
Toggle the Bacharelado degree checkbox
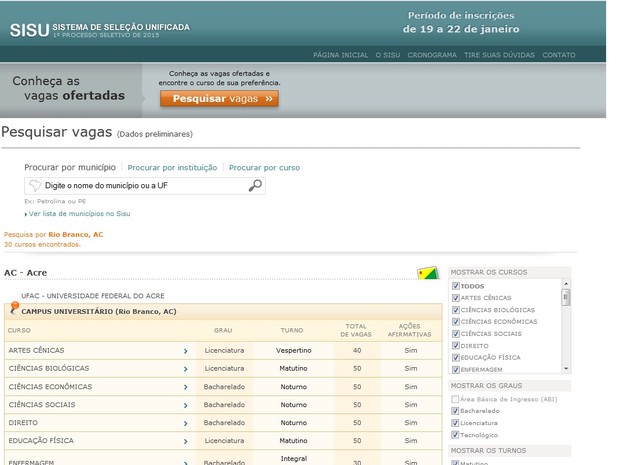(x=456, y=411)
